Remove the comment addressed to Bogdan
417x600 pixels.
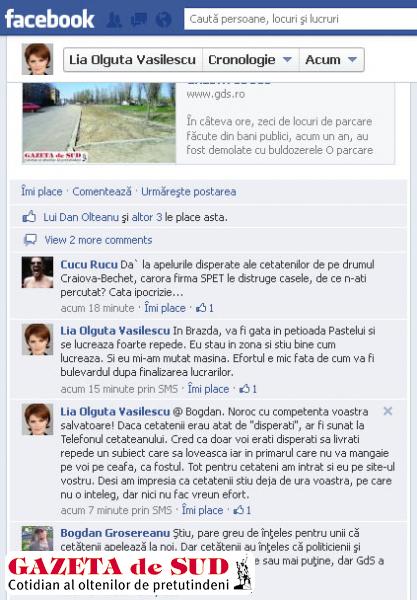tap(388, 411)
